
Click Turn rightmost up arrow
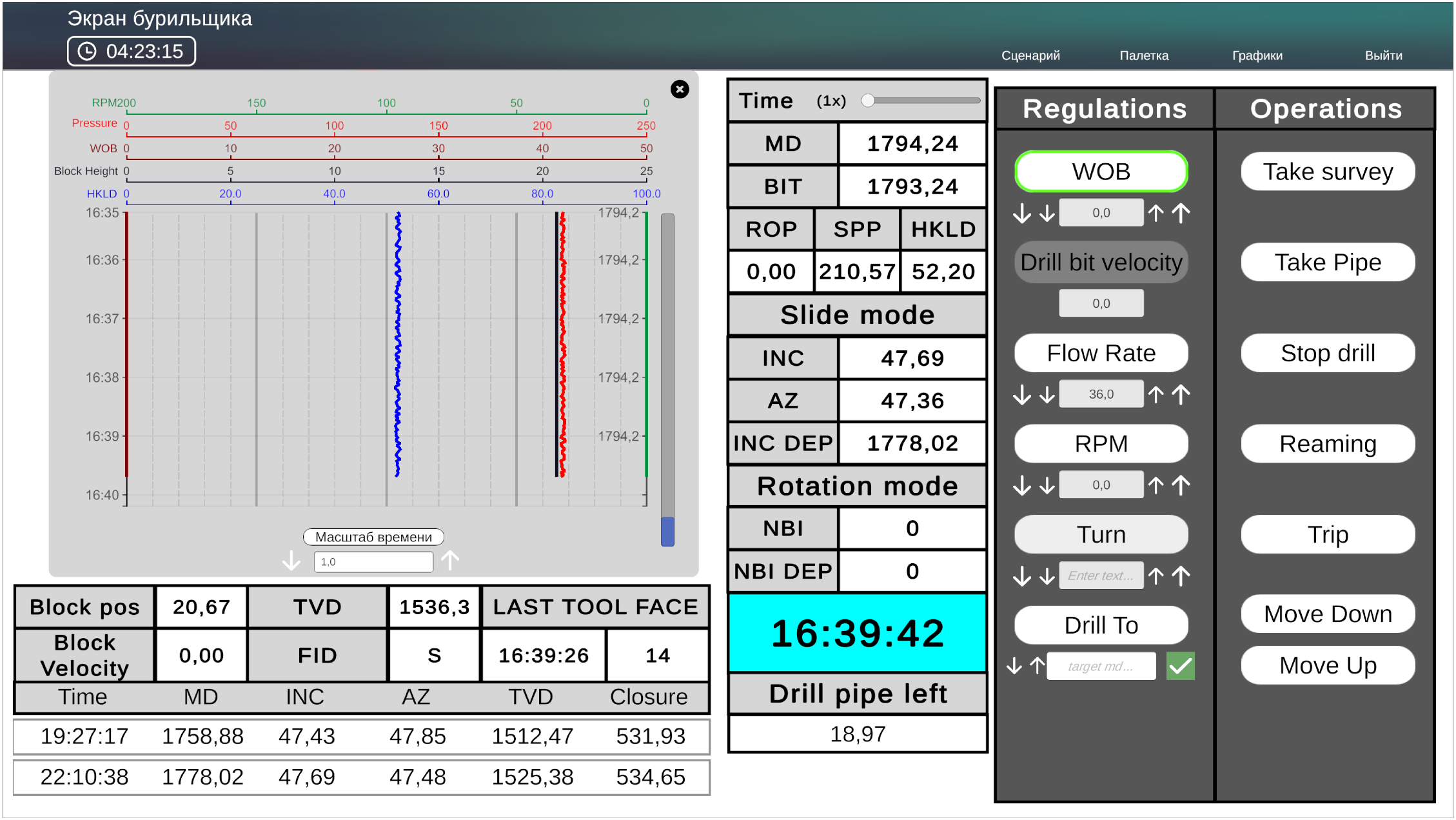1181,575
